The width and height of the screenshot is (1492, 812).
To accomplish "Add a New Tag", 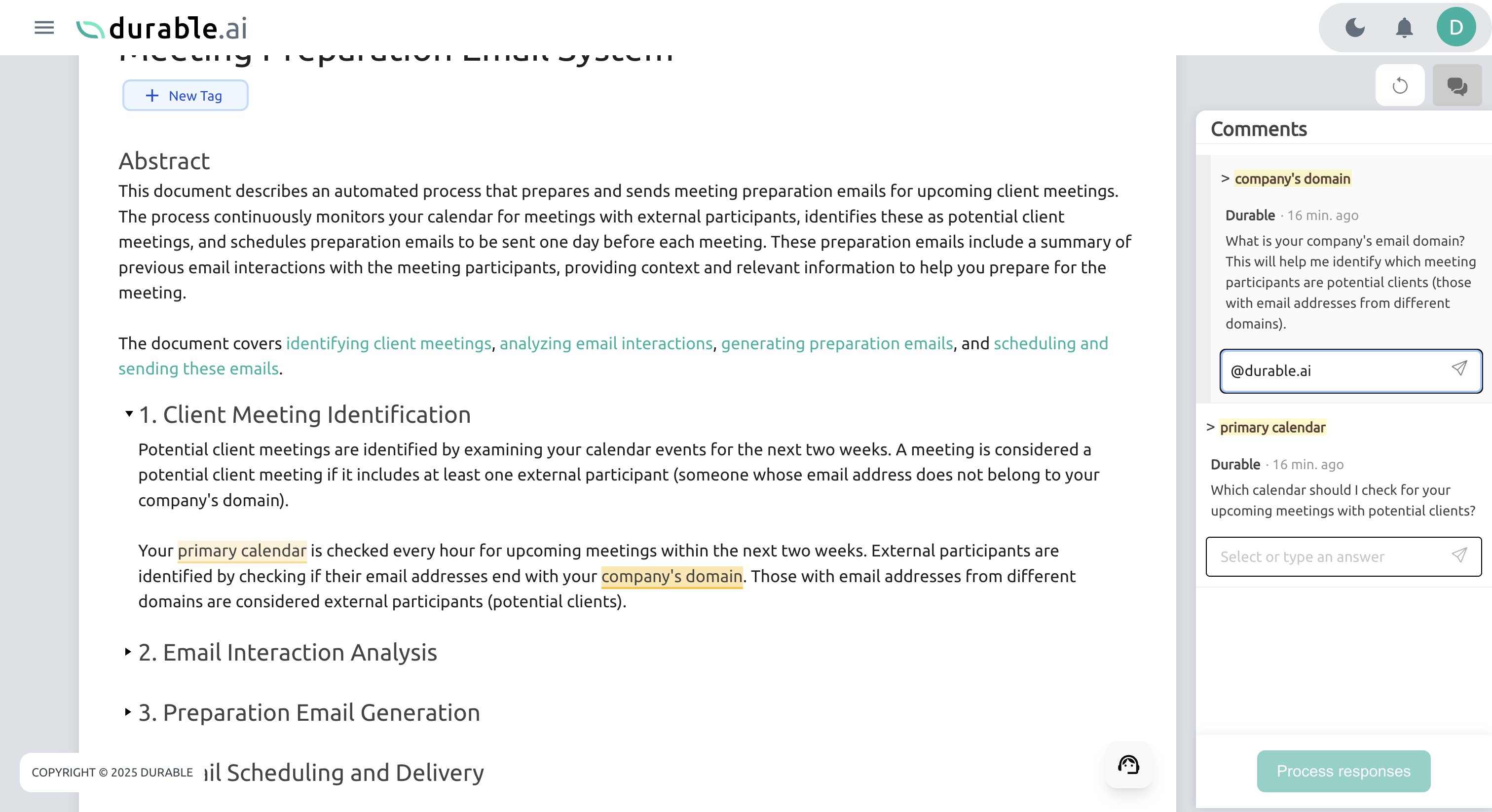I will tap(186, 96).
